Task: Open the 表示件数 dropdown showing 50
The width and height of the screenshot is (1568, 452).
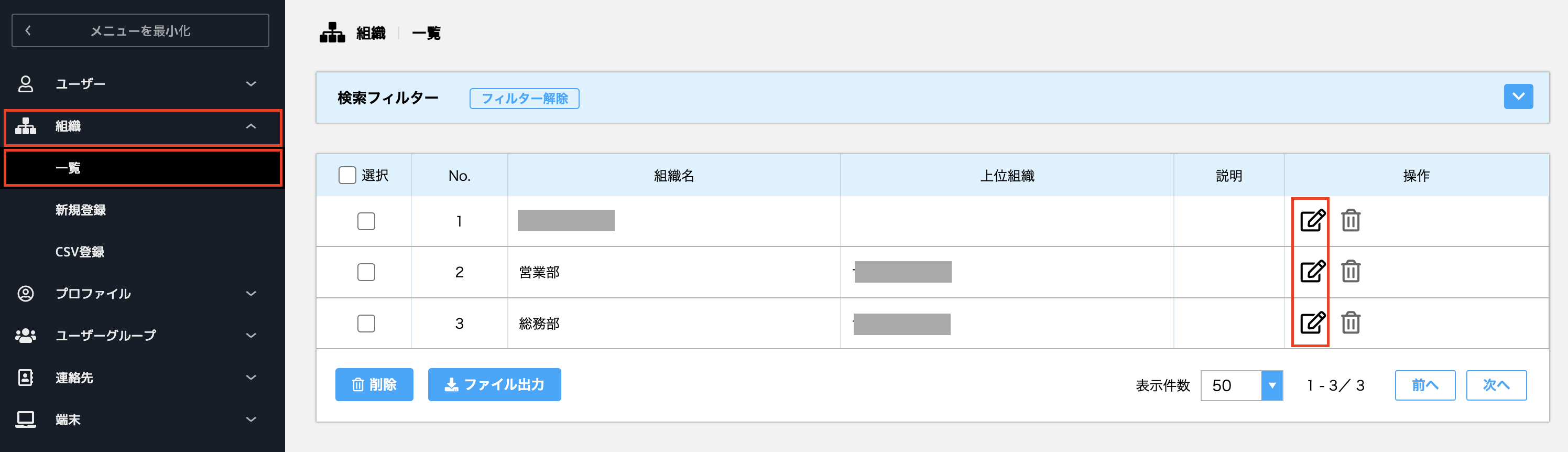Action: point(1242,385)
